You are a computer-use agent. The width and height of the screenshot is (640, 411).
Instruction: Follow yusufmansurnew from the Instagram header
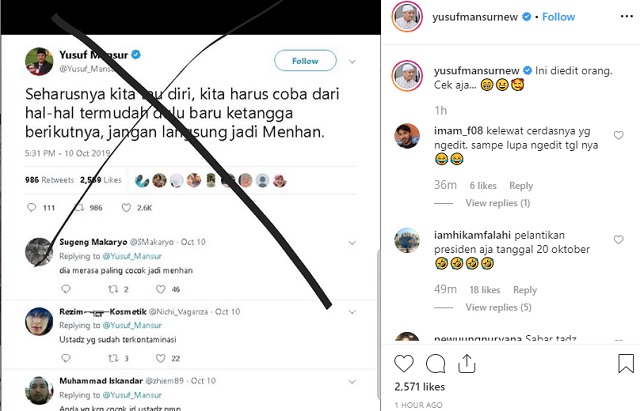tap(558, 17)
